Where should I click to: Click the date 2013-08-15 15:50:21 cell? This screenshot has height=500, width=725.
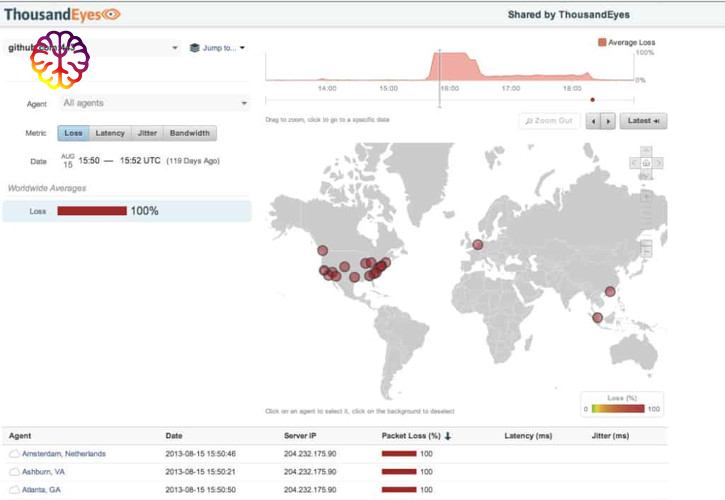[x=201, y=472]
